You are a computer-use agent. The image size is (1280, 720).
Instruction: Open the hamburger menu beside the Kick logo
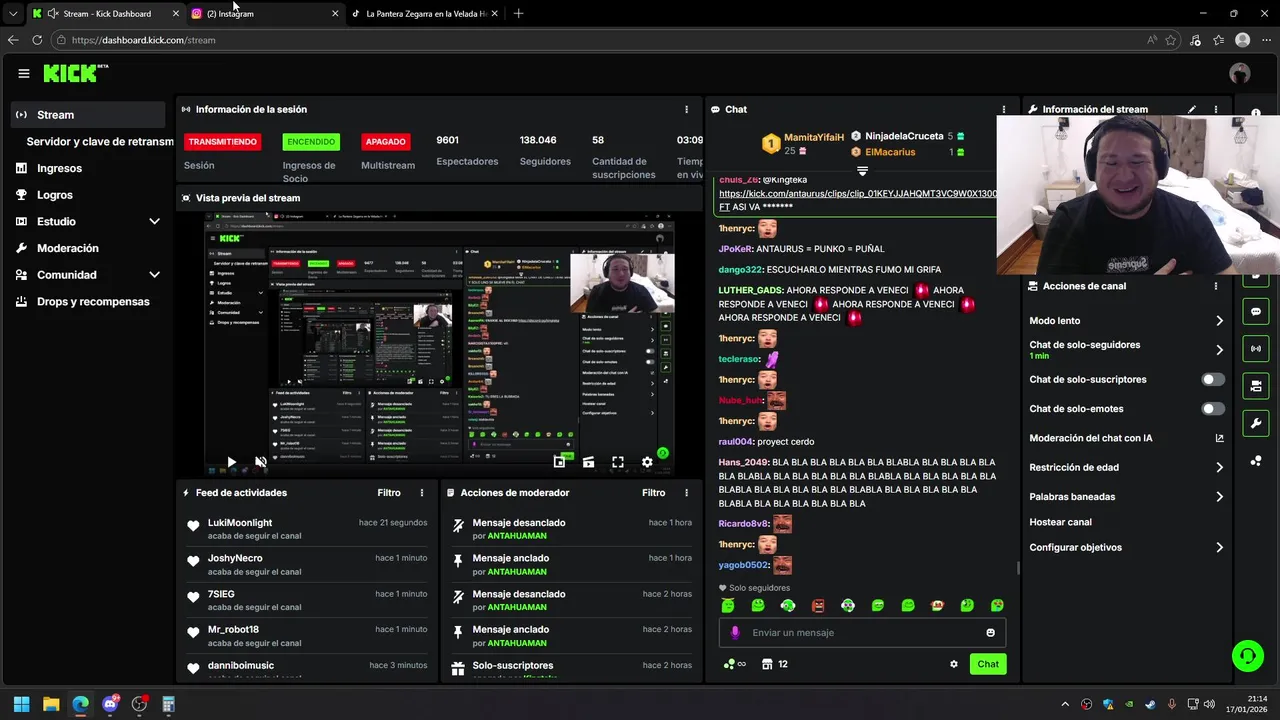23,73
